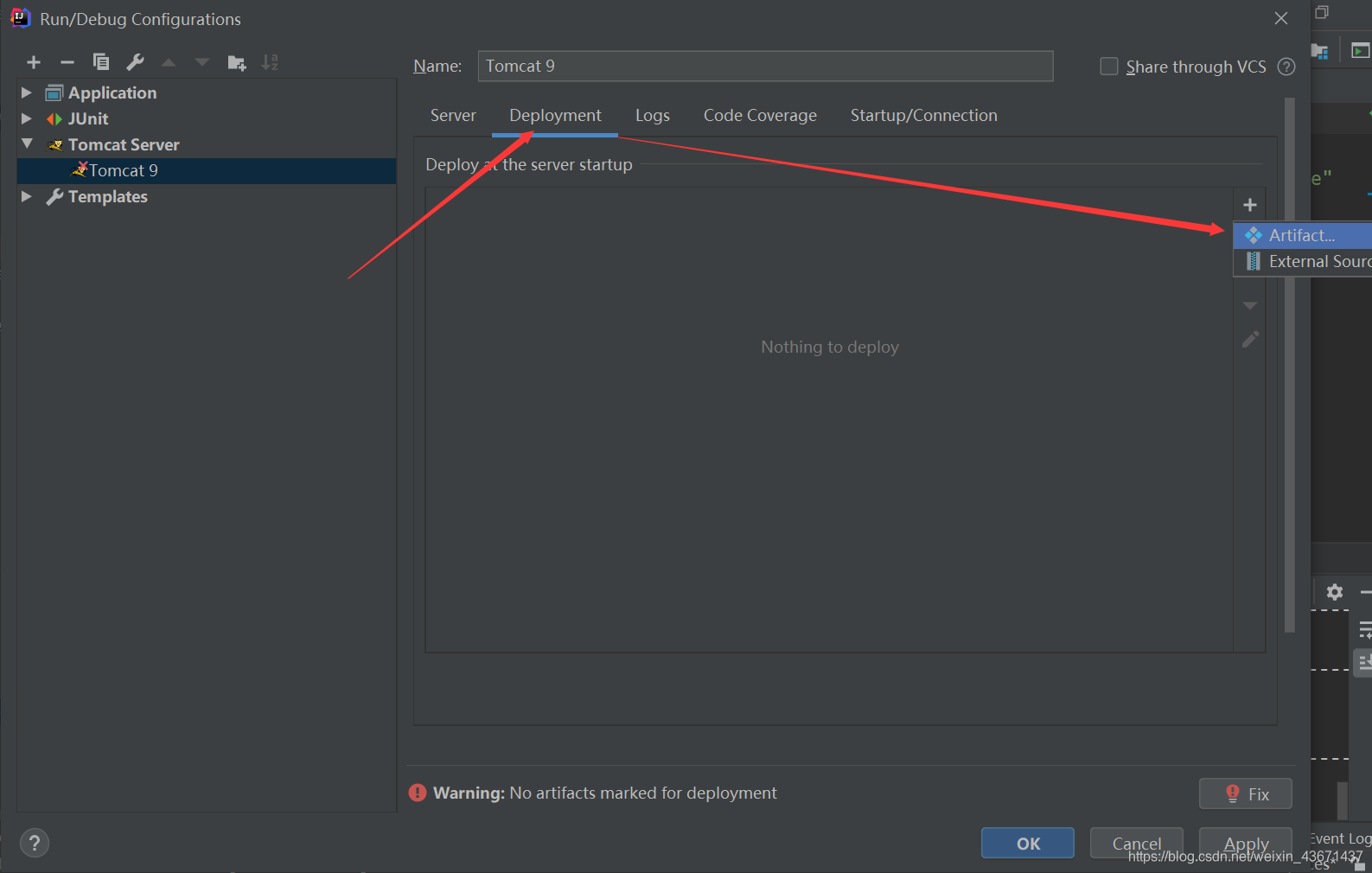Select Application configuration type

tap(112, 92)
